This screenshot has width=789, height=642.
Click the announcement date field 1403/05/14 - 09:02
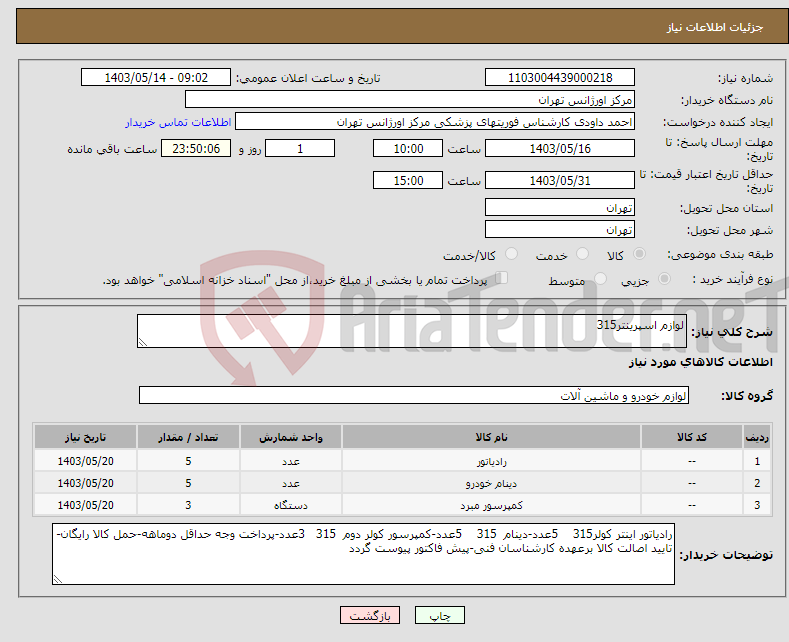155,77
